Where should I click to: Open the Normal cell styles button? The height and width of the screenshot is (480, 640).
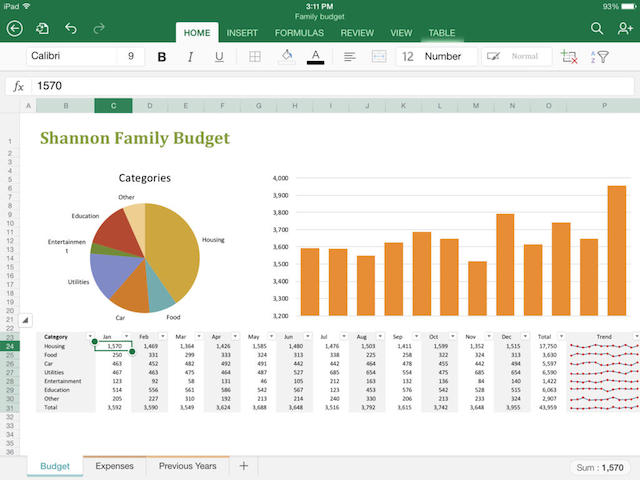click(517, 56)
